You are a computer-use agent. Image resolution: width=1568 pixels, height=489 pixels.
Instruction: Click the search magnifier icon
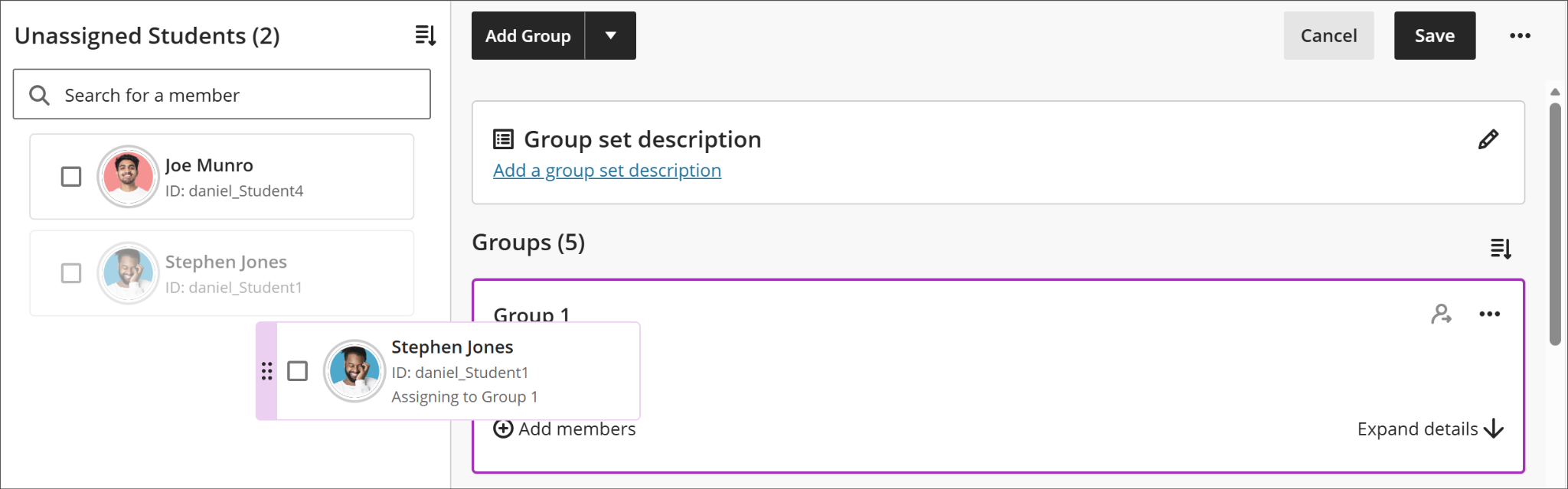click(x=39, y=95)
